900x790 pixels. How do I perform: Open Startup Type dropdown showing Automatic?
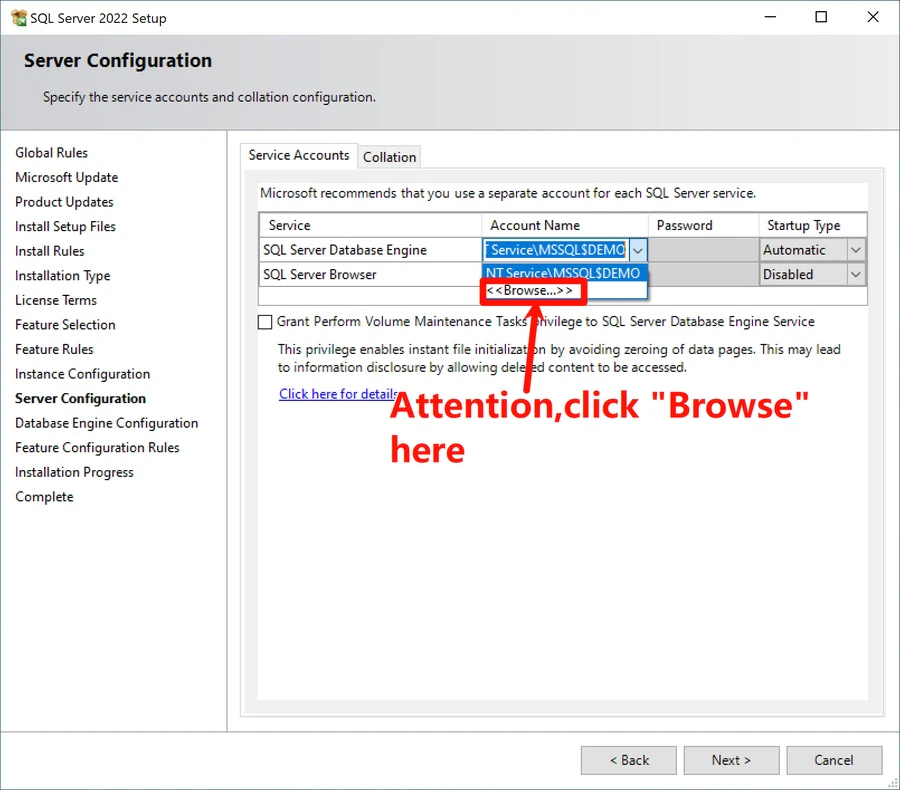click(x=855, y=250)
